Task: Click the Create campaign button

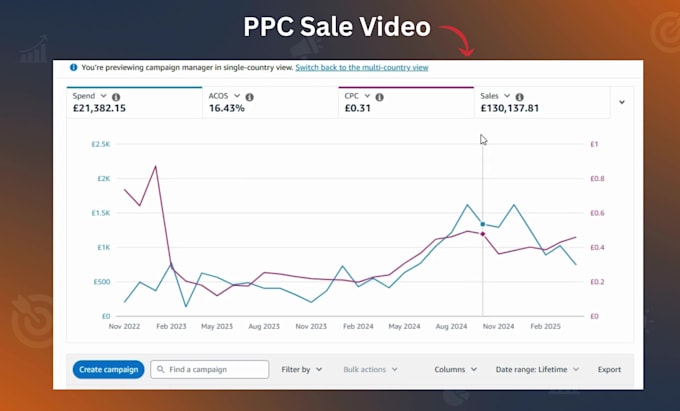Action: click(x=108, y=369)
